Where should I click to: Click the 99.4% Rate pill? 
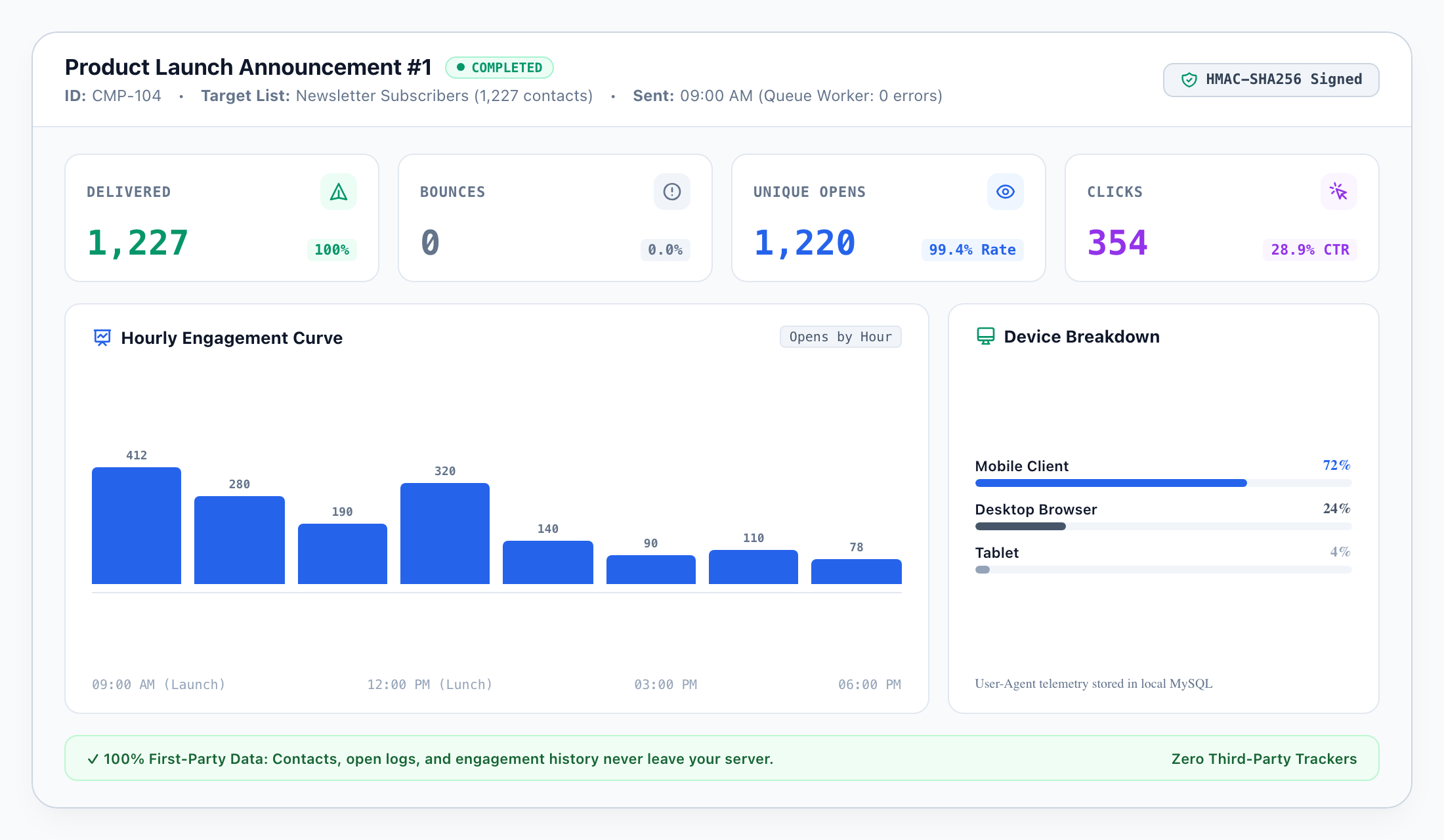972,249
